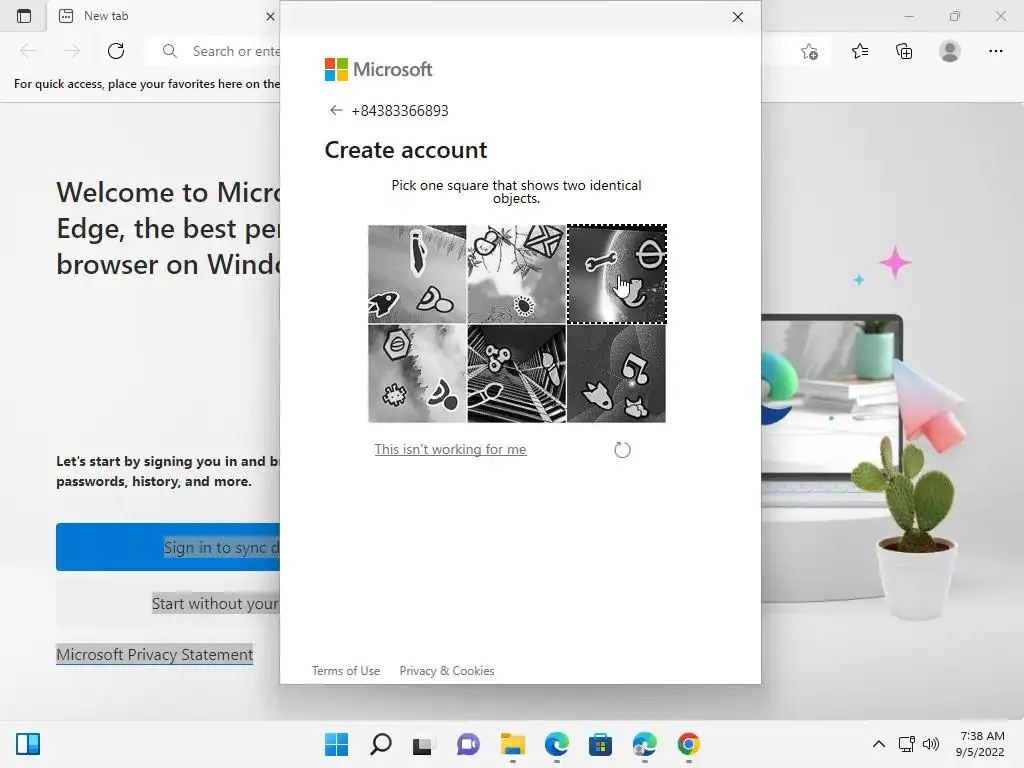Image resolution: width=1024 pixels, height=768 pixels.
Task: Open Google Chrome from the taskbar
Action: 688,744
